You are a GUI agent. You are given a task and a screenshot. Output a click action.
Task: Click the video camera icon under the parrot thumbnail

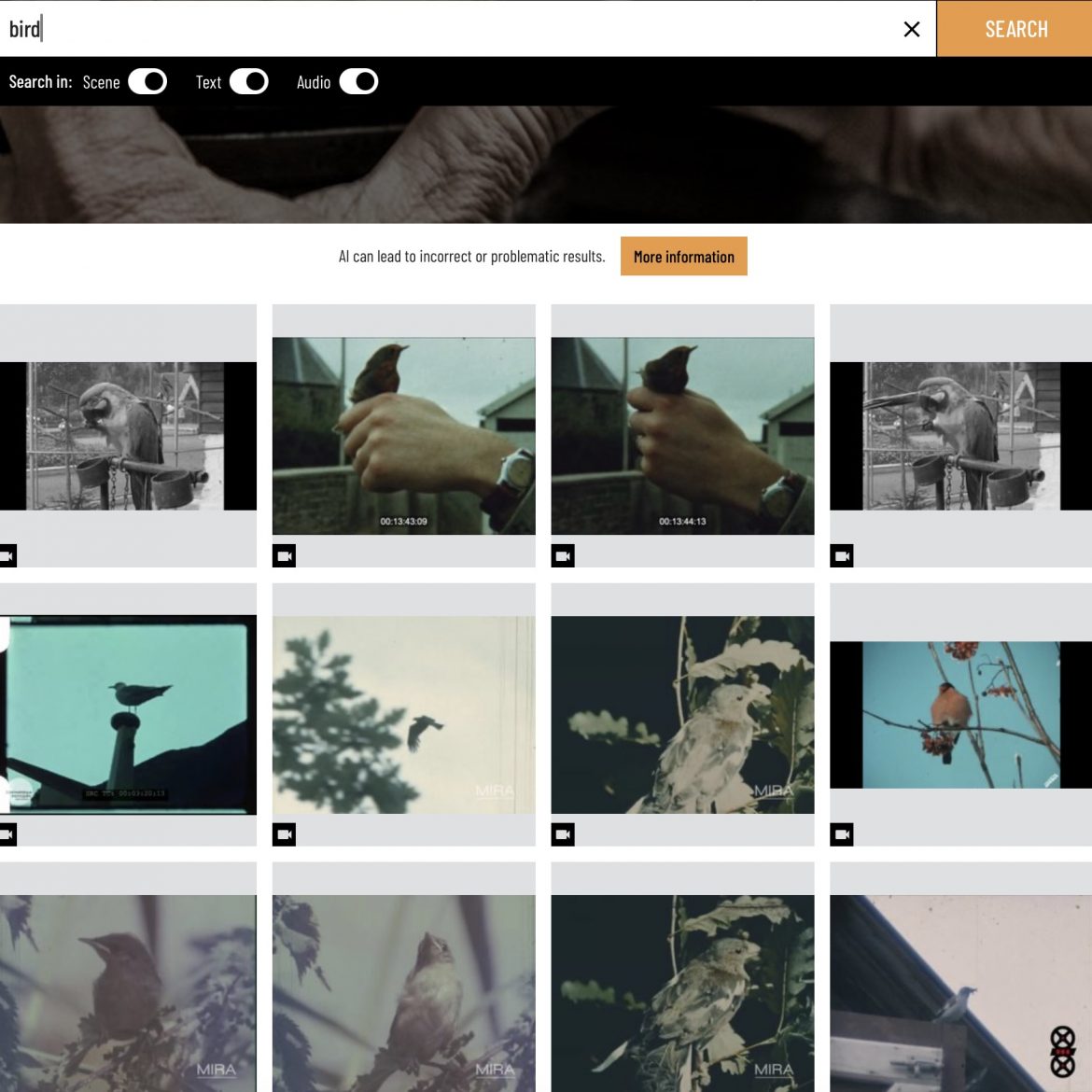[7, 555]
